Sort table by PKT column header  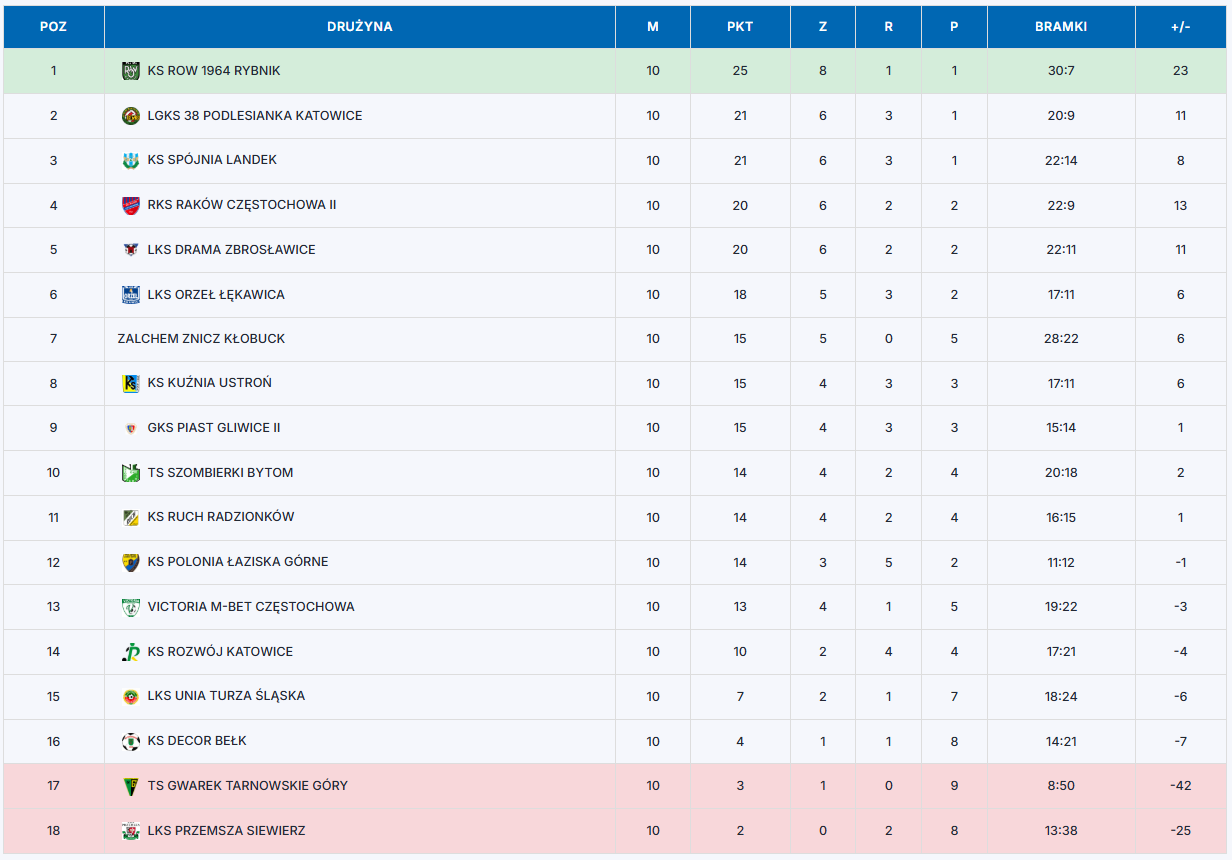(740, 27)
